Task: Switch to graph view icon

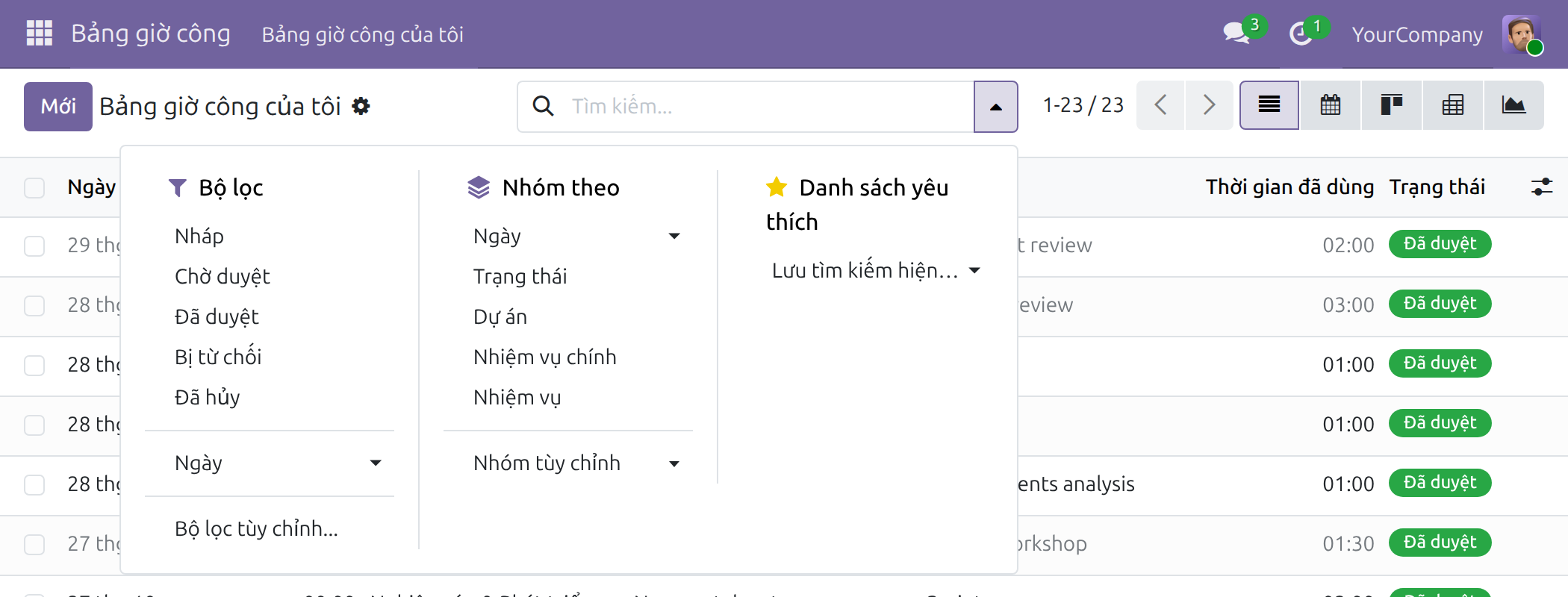Action: point(1514,105)
